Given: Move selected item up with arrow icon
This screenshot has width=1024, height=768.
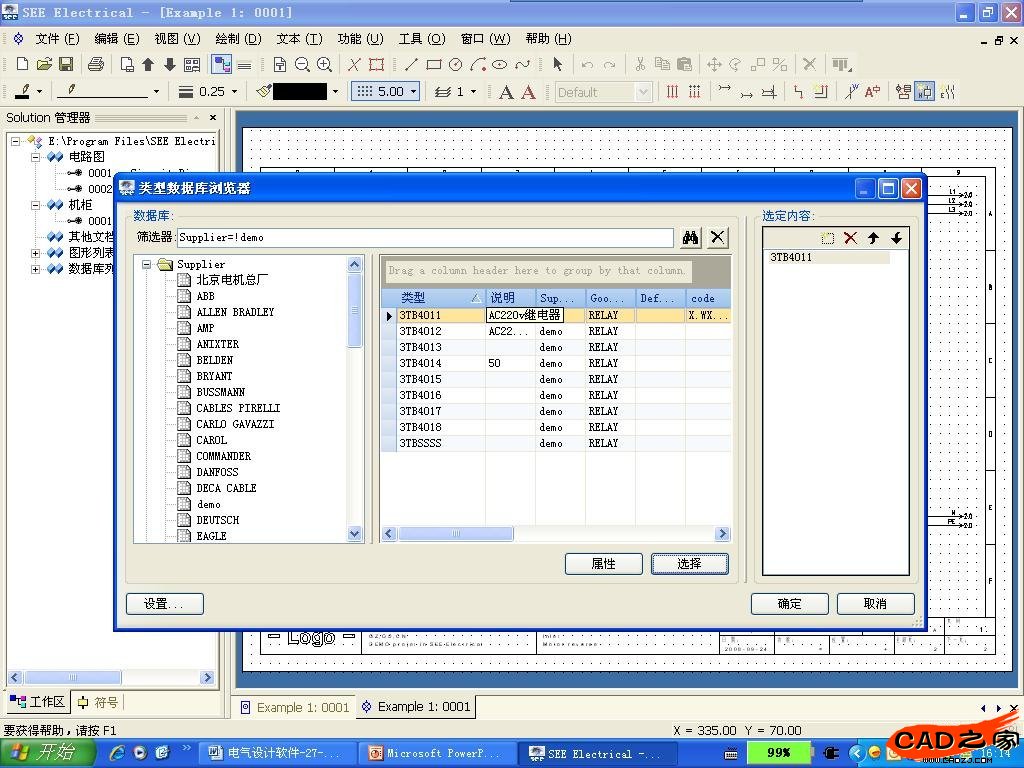Looking at the screenshot, I should (873, 238).
